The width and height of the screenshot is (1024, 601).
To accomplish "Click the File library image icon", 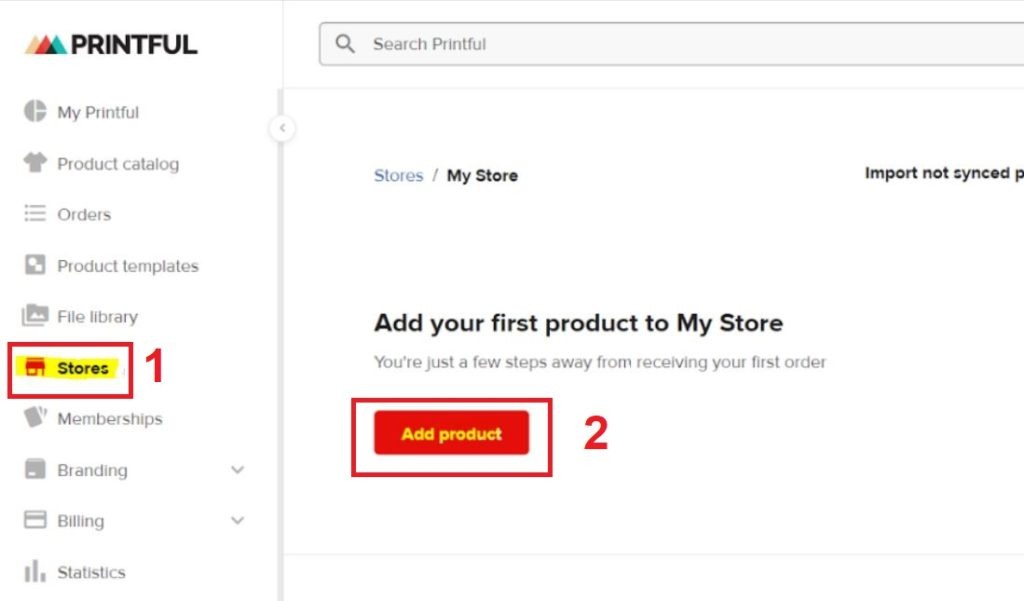I will 35,316.
